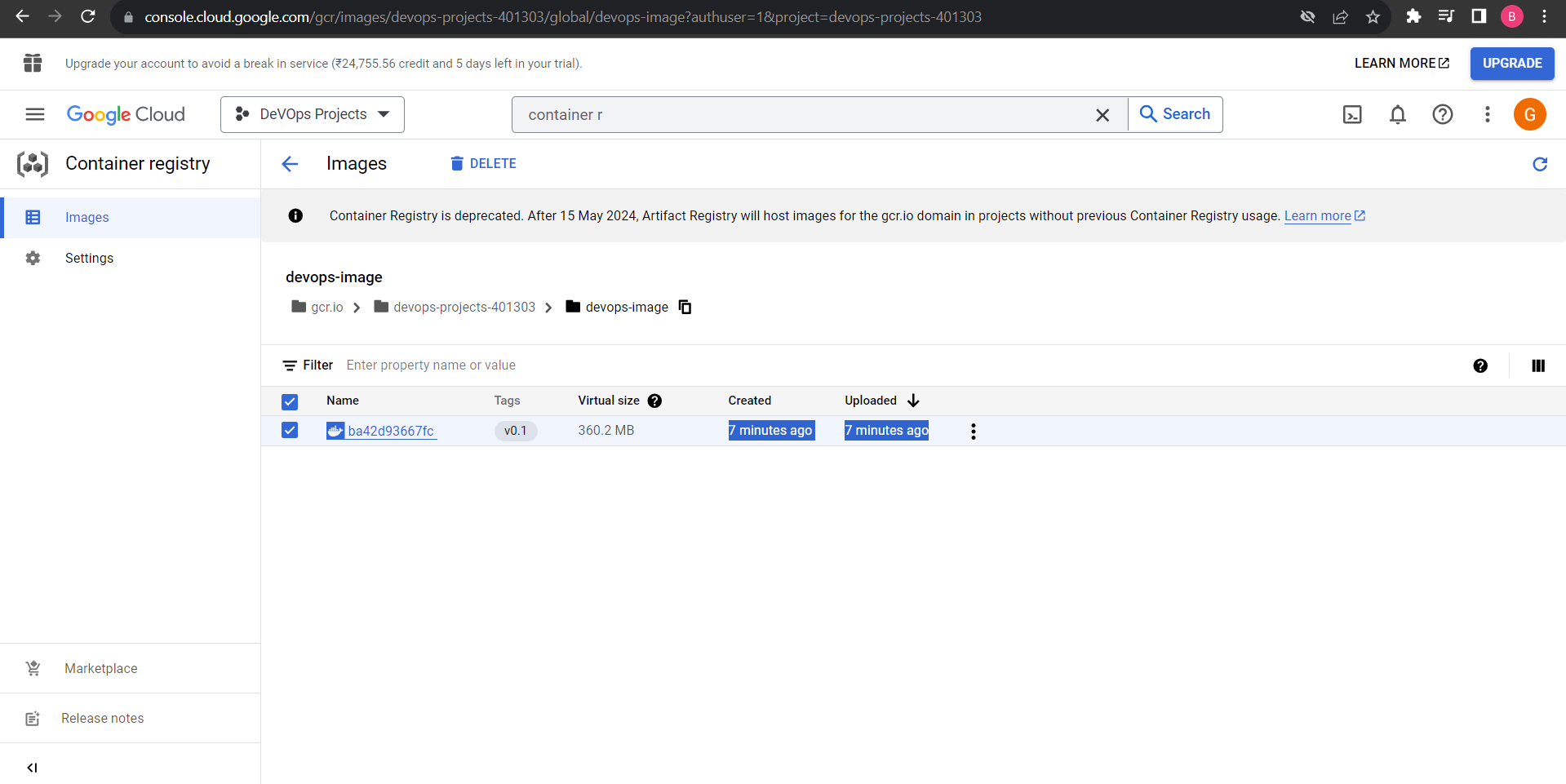Open the filter help icon

[x=1480, y=365]
